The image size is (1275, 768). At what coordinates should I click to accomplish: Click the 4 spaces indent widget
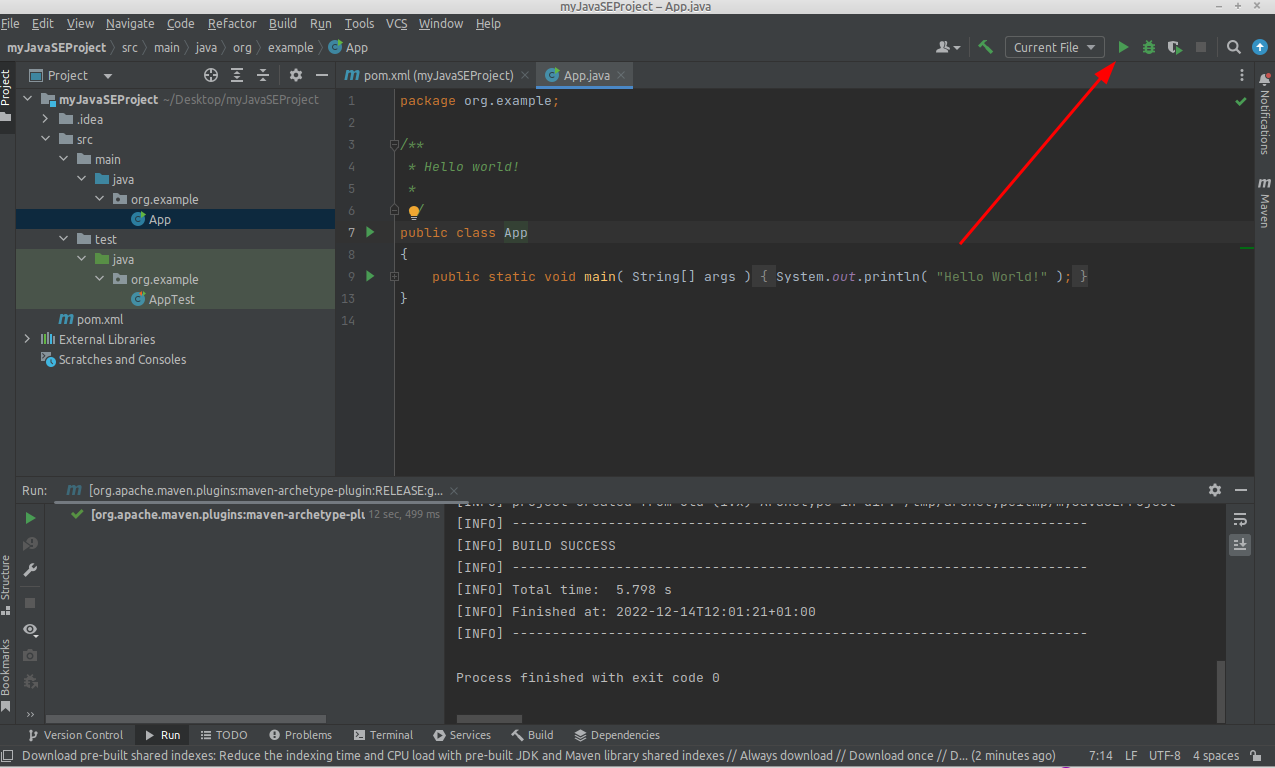click(x=1215, y=756)
